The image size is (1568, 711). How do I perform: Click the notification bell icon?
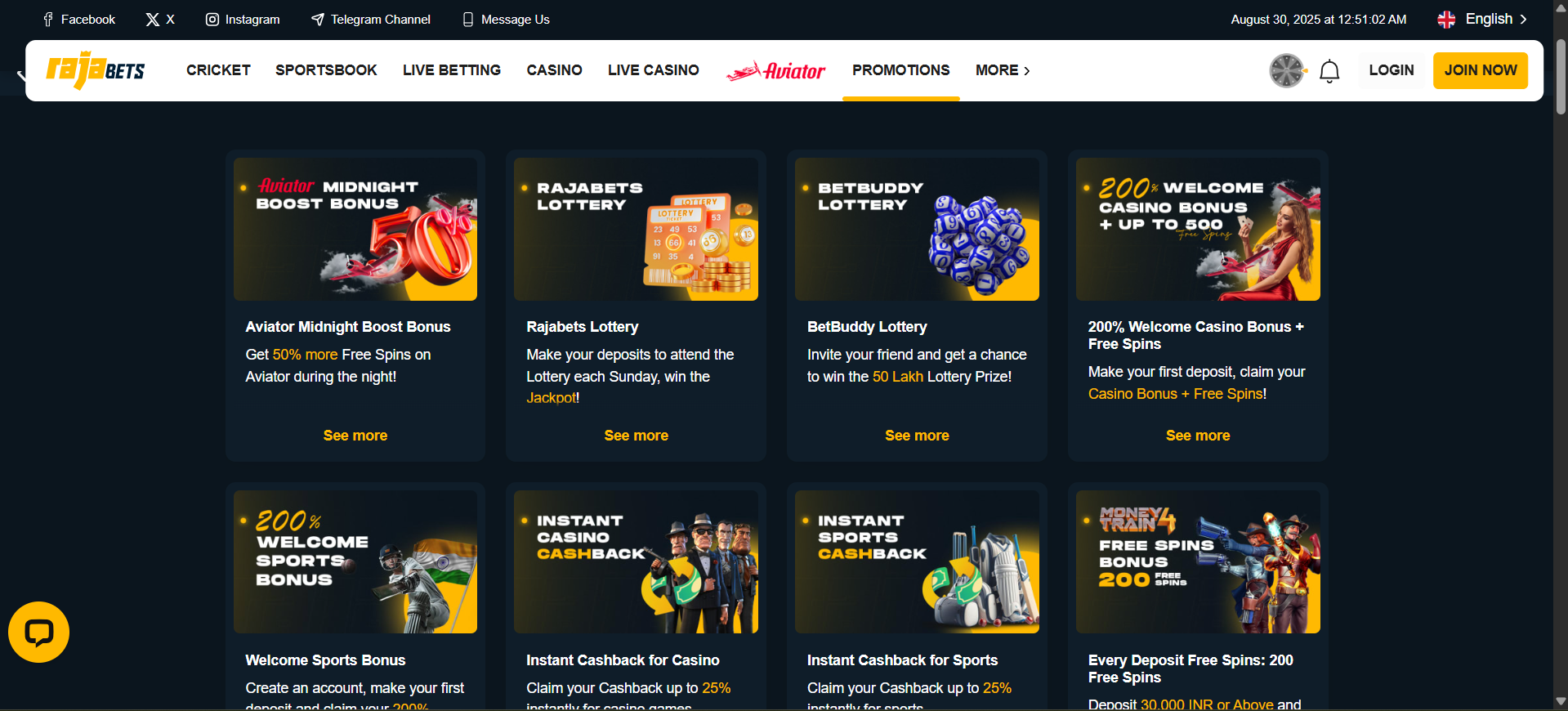[x=1329, y=71]
